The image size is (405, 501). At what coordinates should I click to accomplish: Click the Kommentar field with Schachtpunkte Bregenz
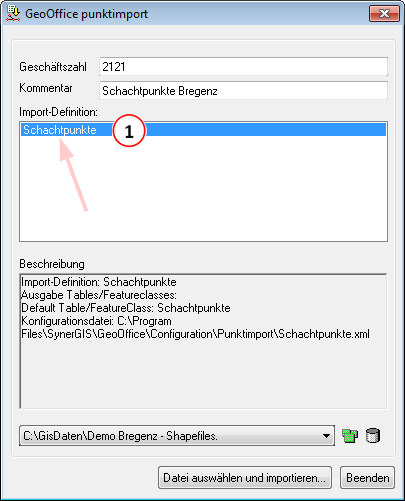(243, 91)
